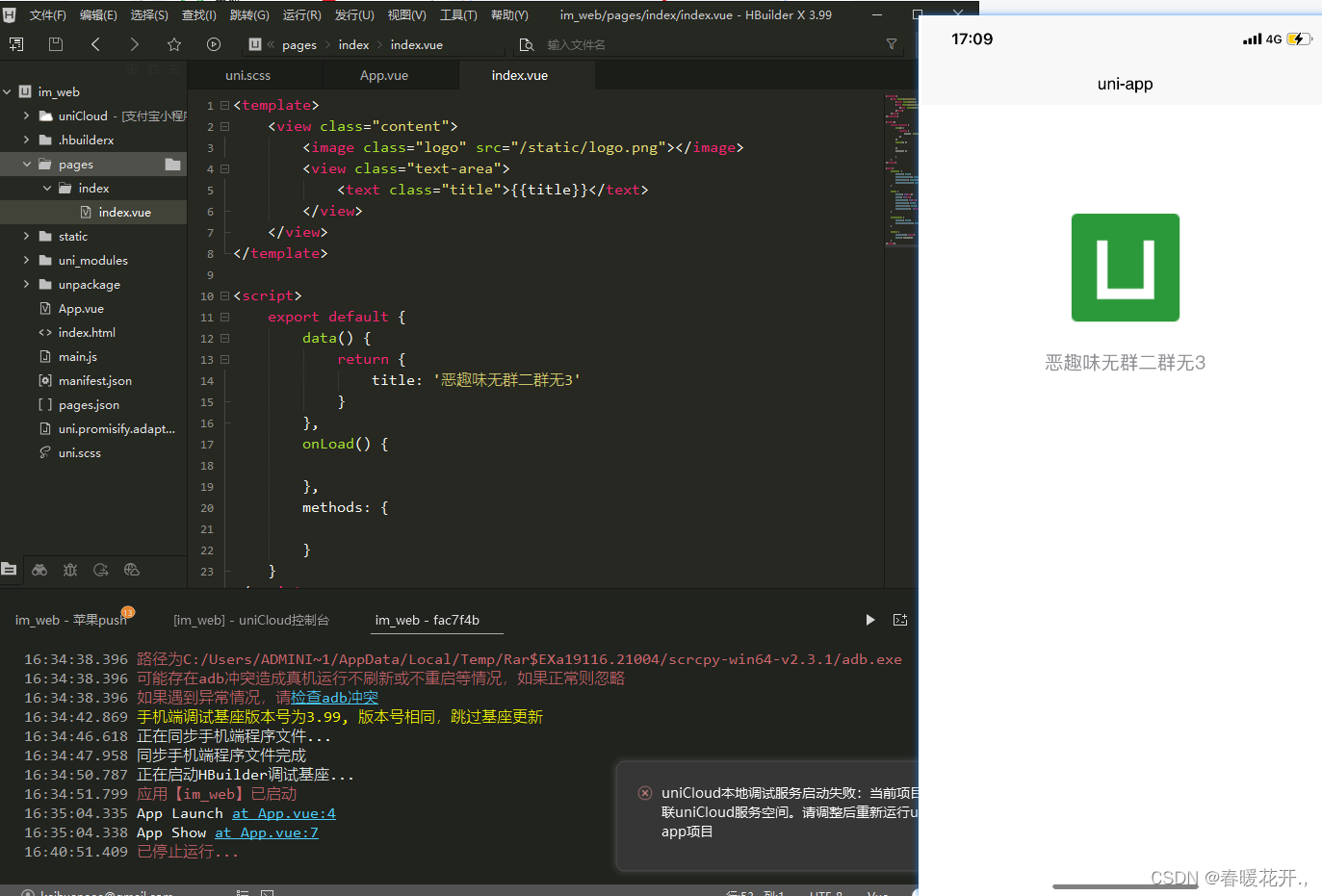1322x896 pixels.
Task: Click the HBuilder app logo in the title bar
Action: click(x=10, y=14)
